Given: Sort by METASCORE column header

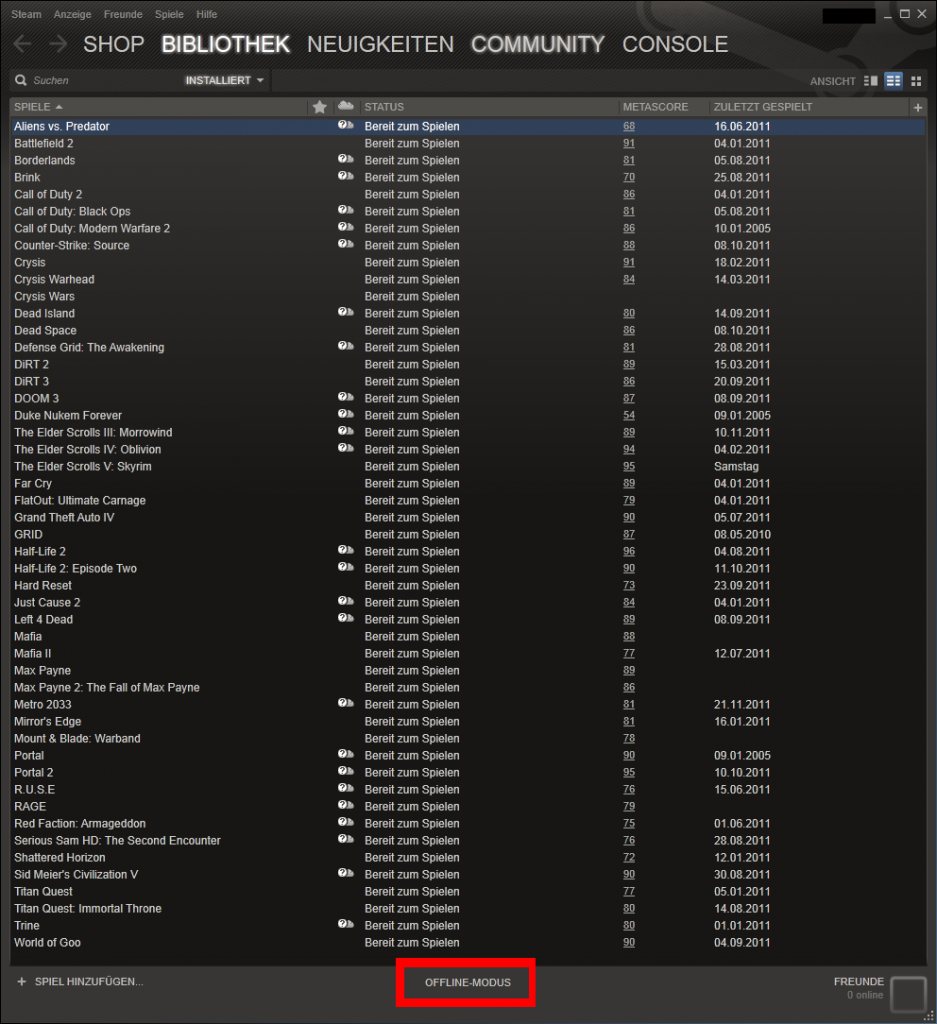Looking at the screenshot, I should (x=656, y=107).
